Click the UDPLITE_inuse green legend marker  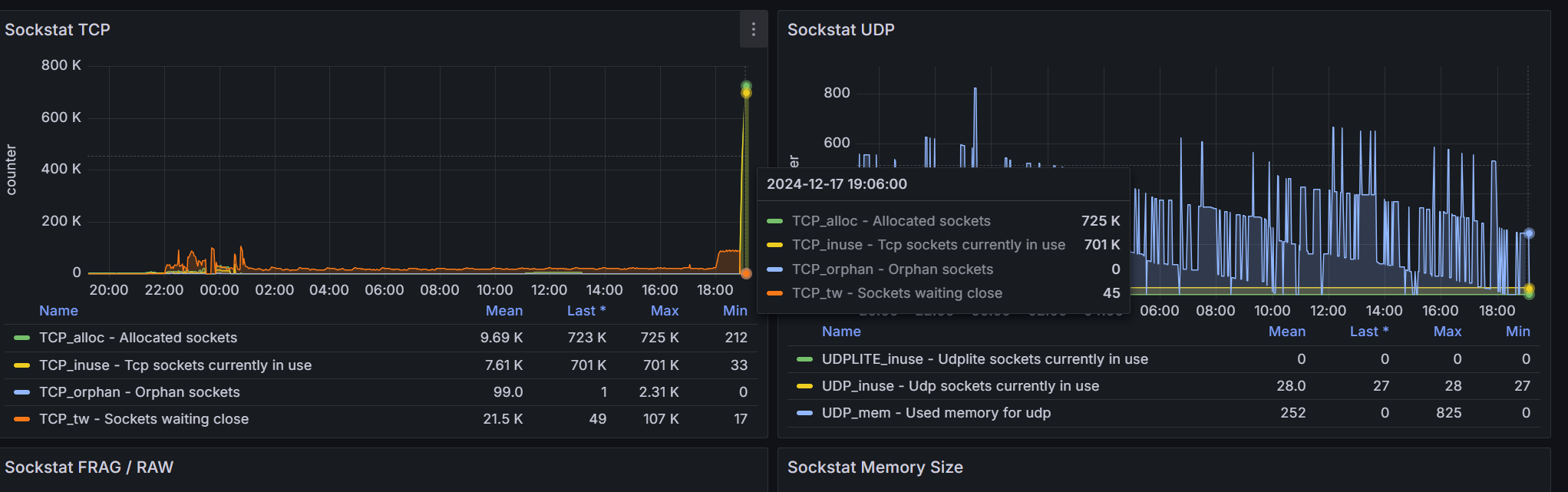pyautogui.click(x=804, y=359)
